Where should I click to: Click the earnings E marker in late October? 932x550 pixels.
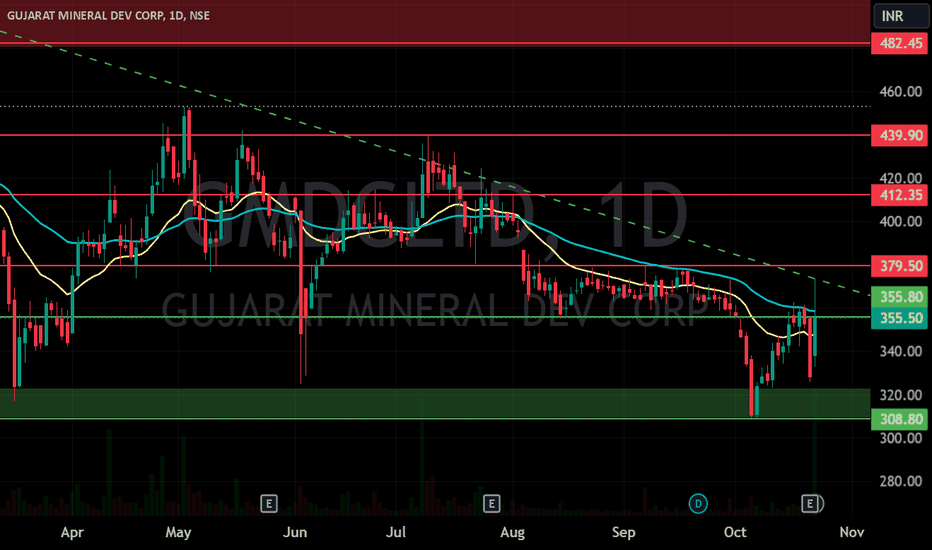click(810, 504)
